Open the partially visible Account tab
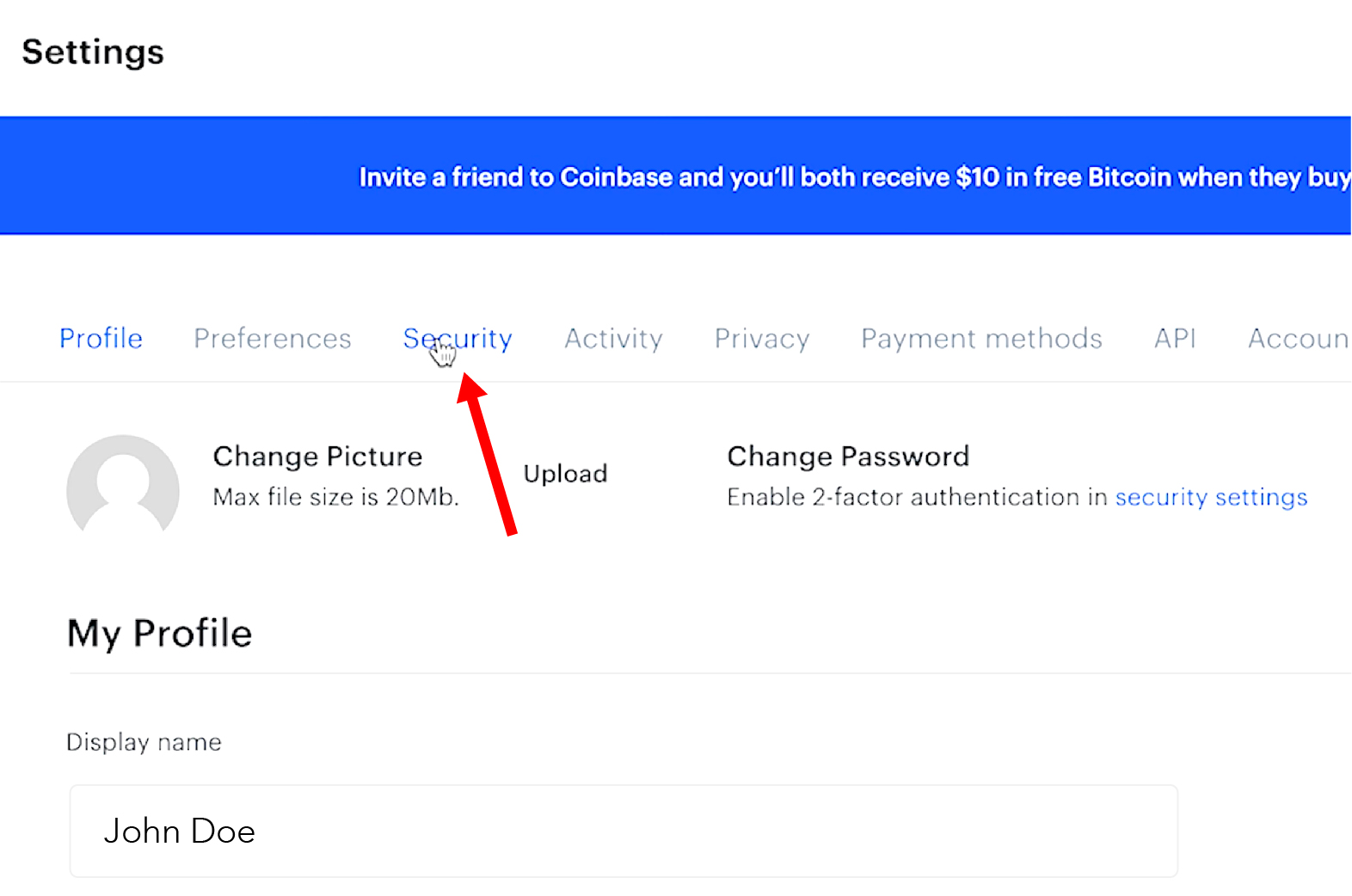1352x896 pixels. 1299,339
